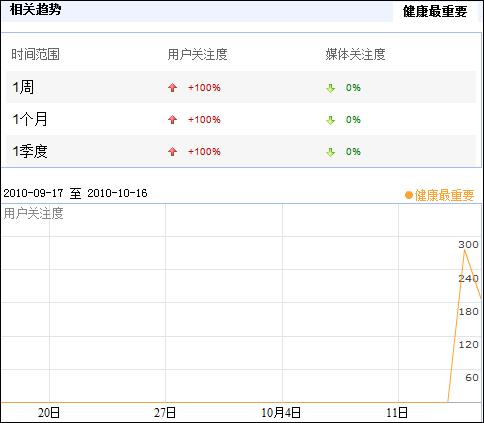This screenshot has width=484, height=423.
Task: Click green down arrow in 1季度 row
Action: 330,152
